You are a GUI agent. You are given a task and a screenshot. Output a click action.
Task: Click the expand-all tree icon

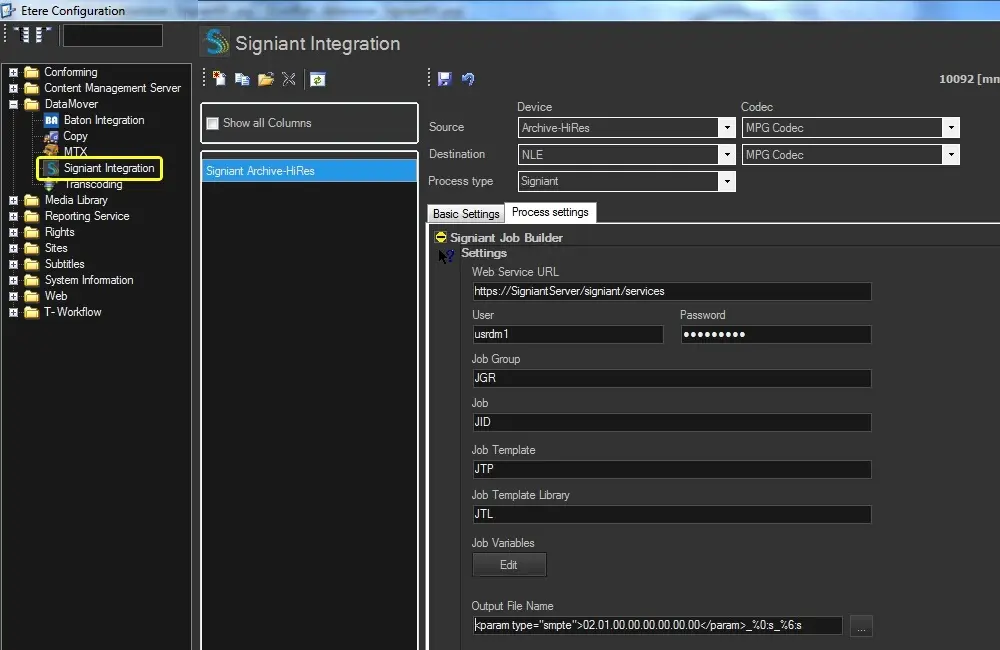21,35
